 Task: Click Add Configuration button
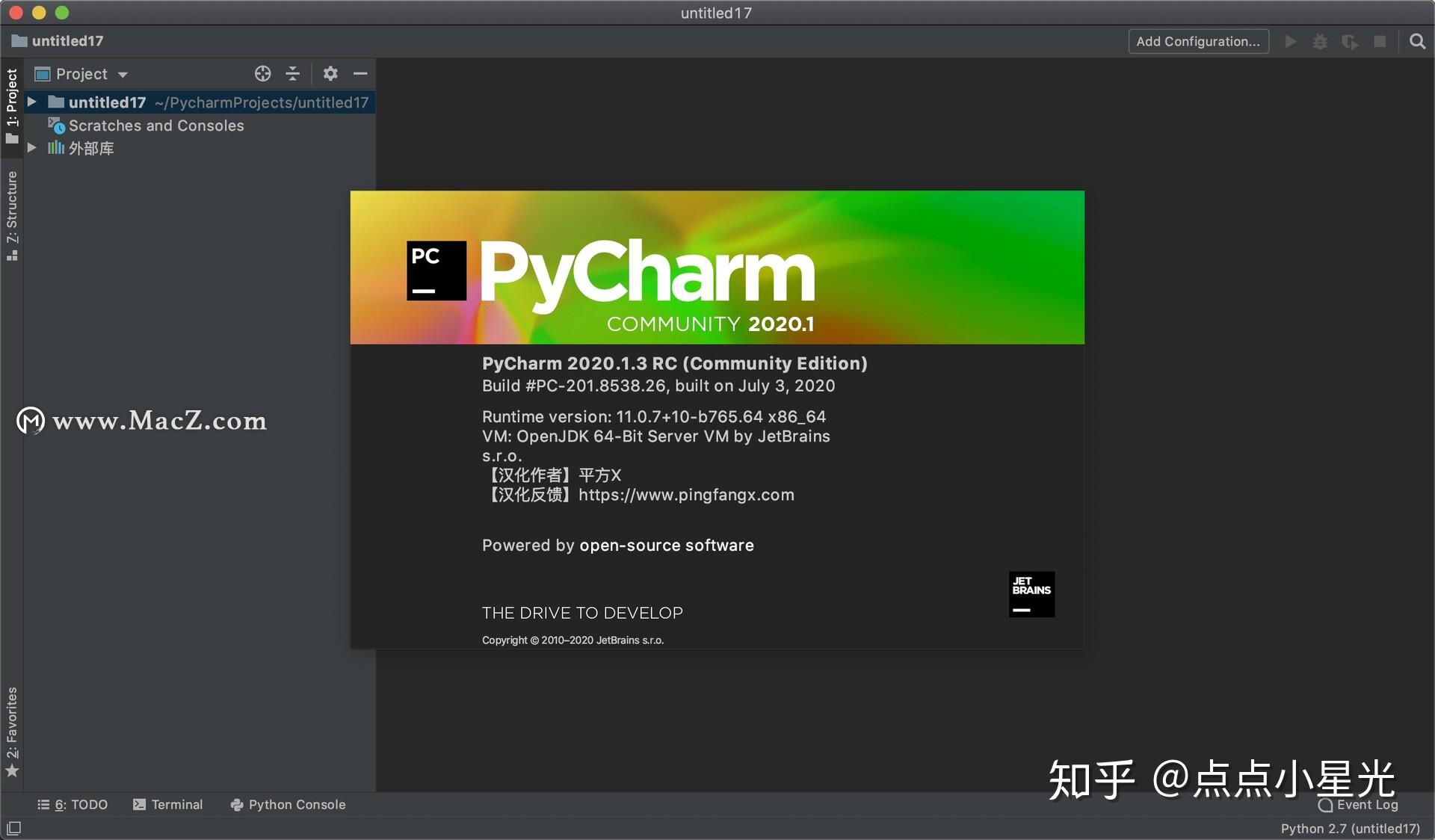pos(1198,41)
